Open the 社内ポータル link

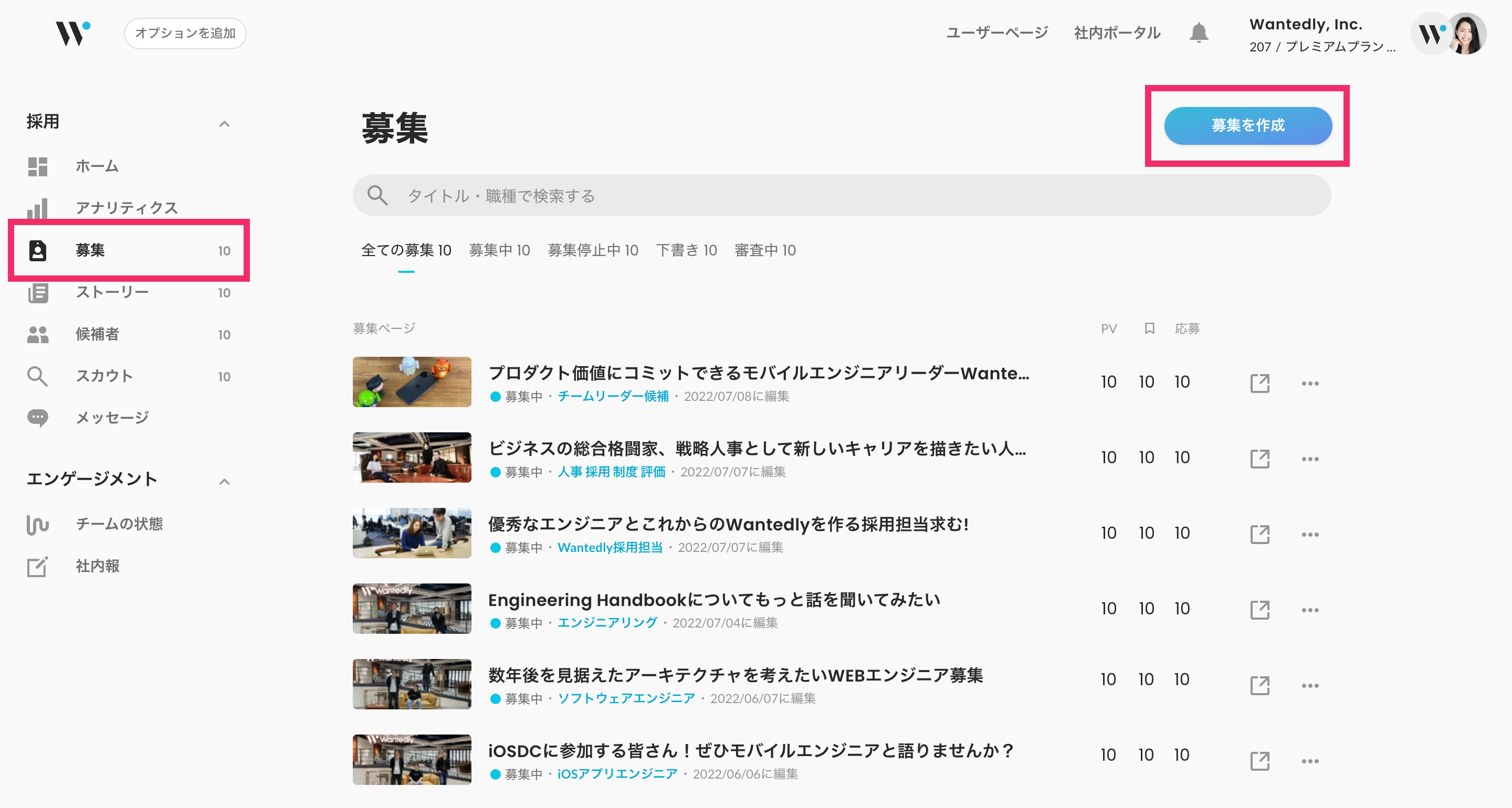click(1117, 33)
